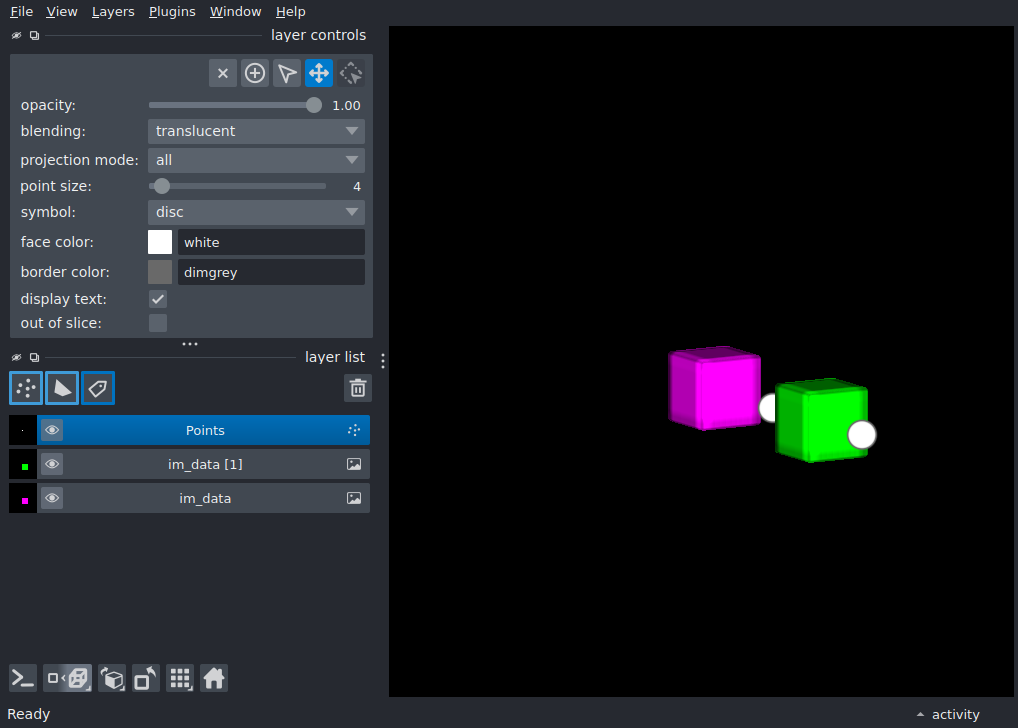The height and width of the screenshot is (728, 1018).
Task: Click the Ready status text
Action: point(29,714)
